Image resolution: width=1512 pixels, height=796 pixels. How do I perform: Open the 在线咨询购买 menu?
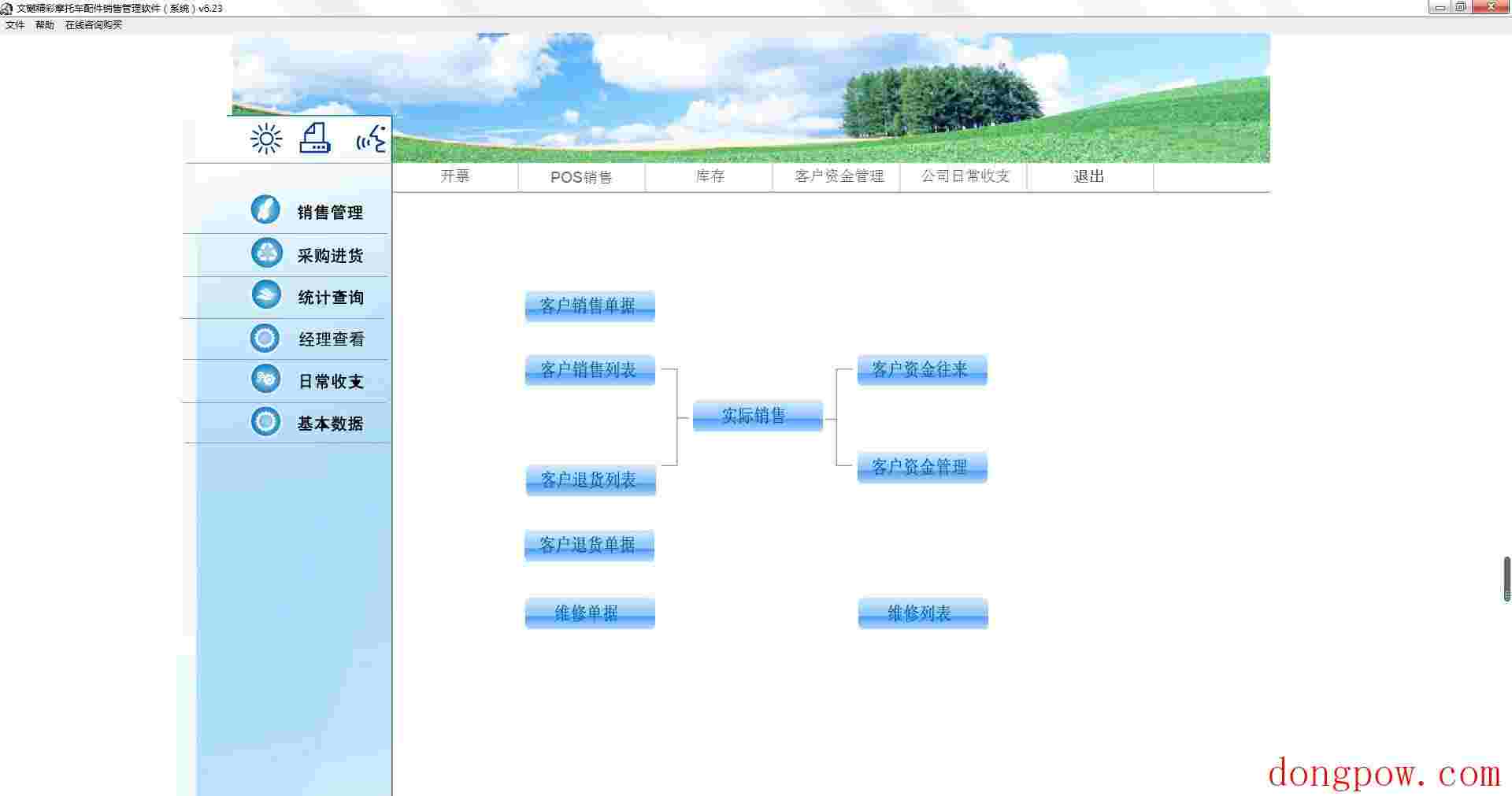(94, 25)
